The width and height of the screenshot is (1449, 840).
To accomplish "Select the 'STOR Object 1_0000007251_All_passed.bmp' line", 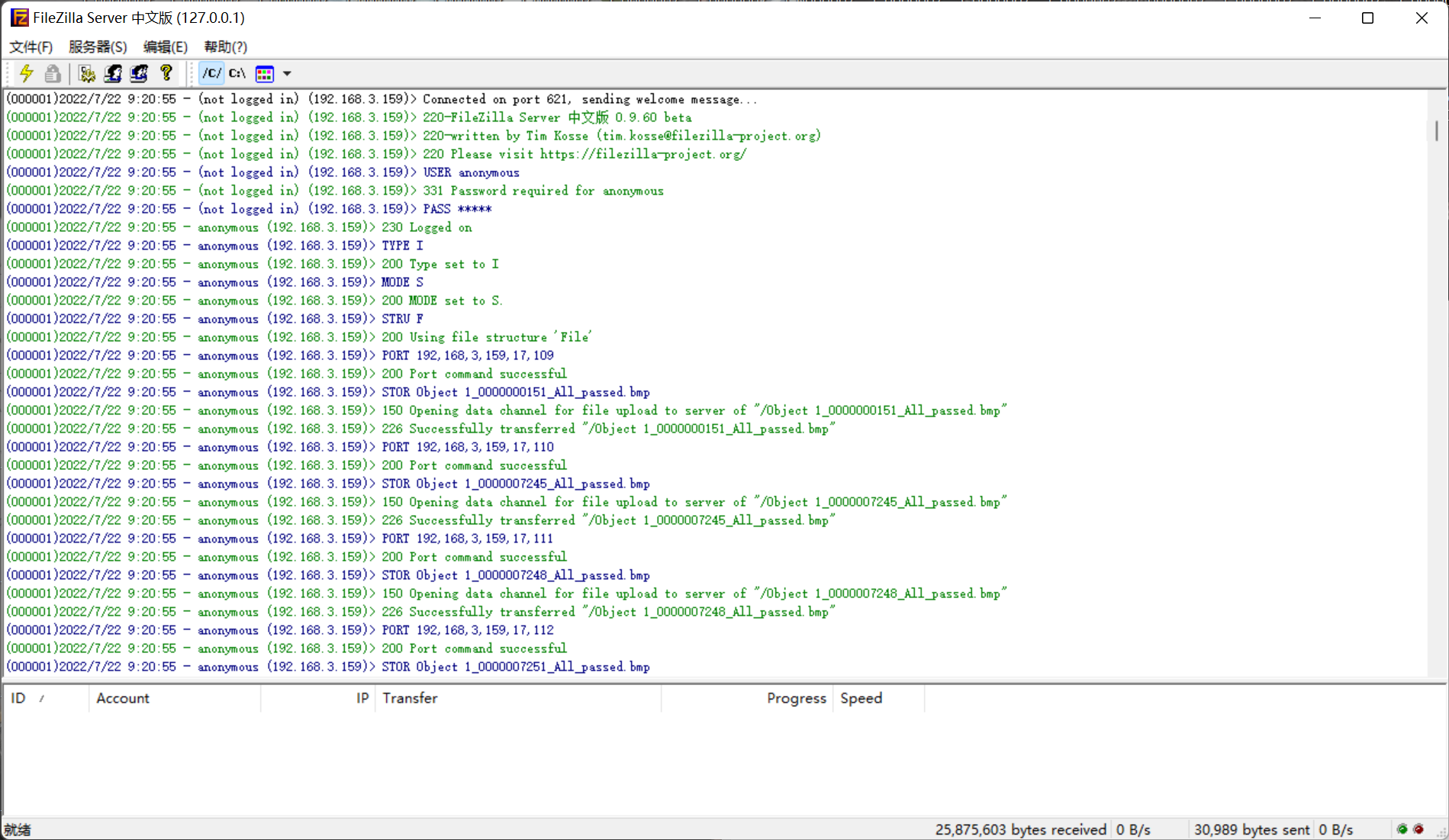I will pyautogui.click(x=329, y=667).
